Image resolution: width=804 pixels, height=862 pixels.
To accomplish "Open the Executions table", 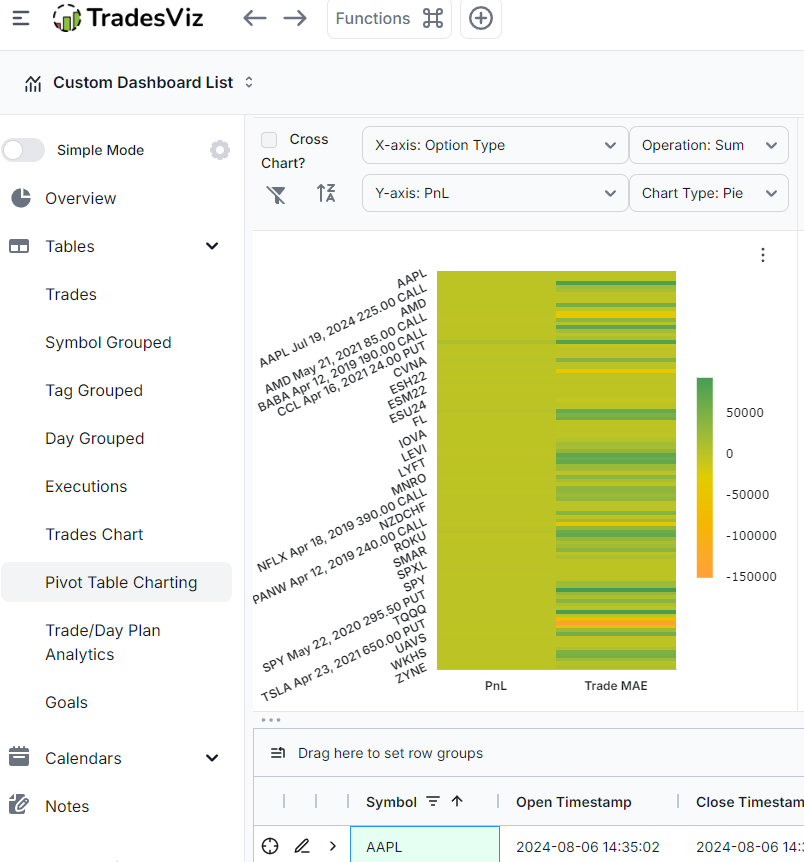I will [86, 487].
